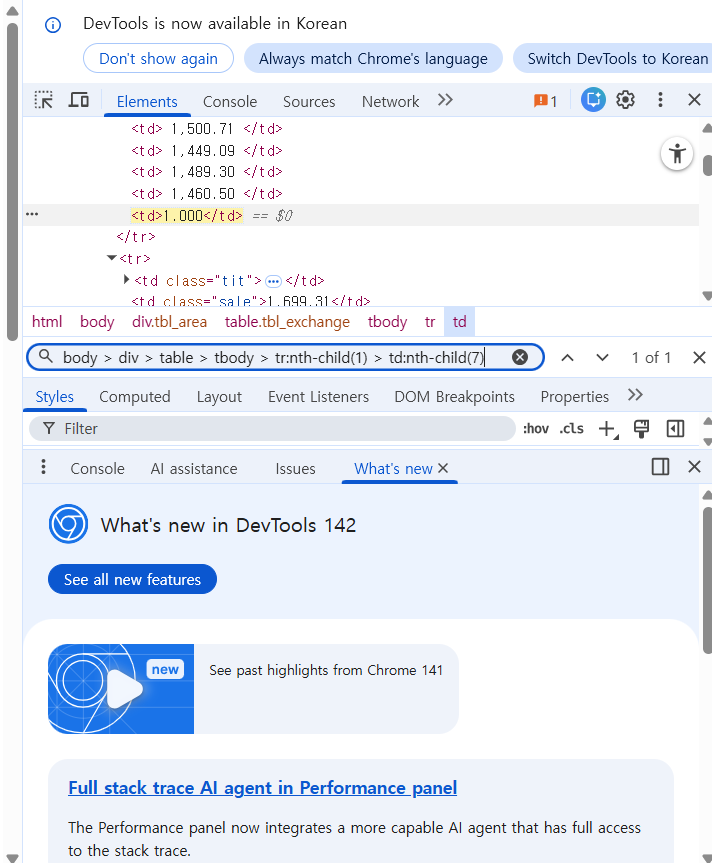Viewport: 712px width, 863px height.
Task: Open Full stack trace AI agent link
Action: point(262,788)
